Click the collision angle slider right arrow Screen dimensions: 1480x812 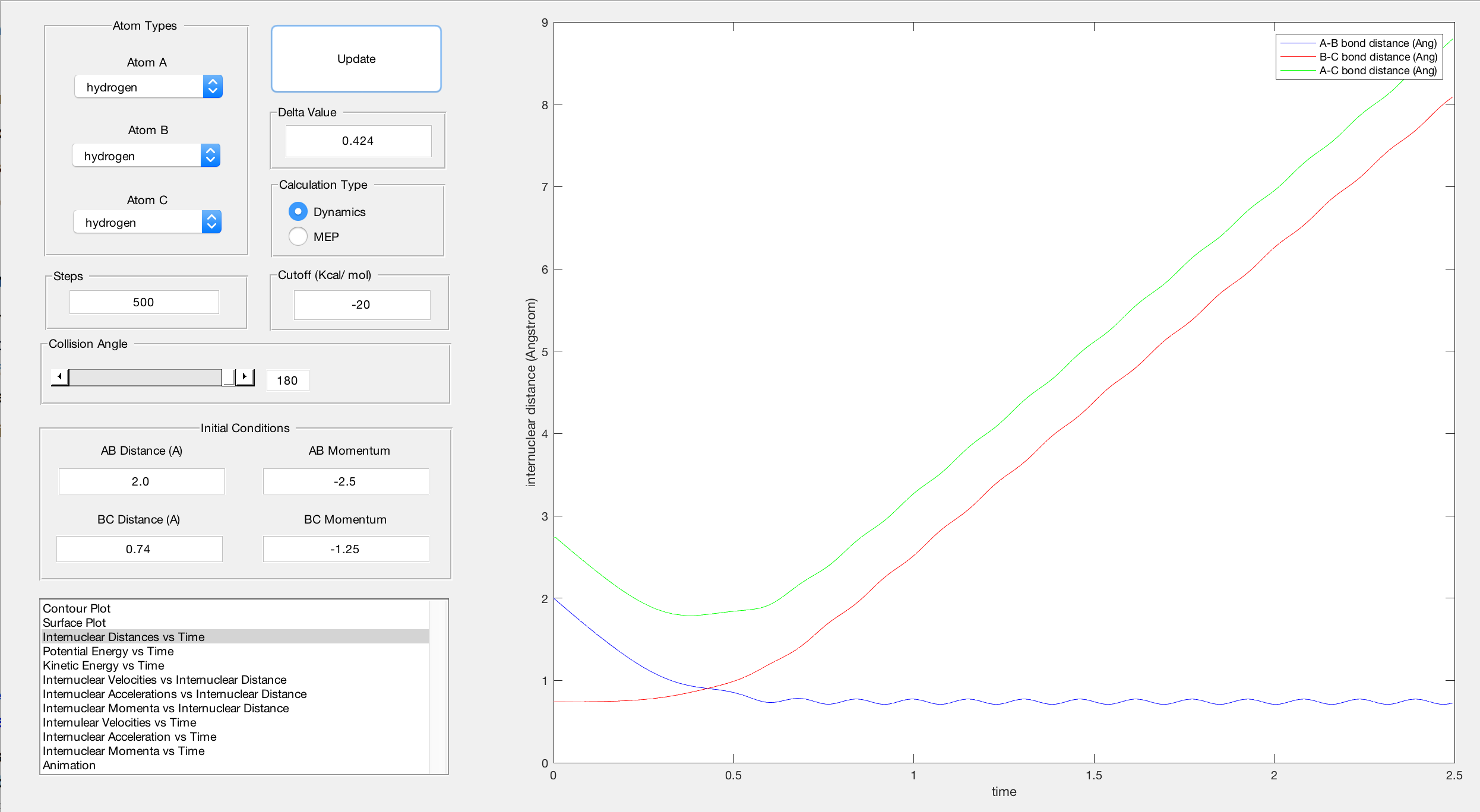tap(245, 377)
